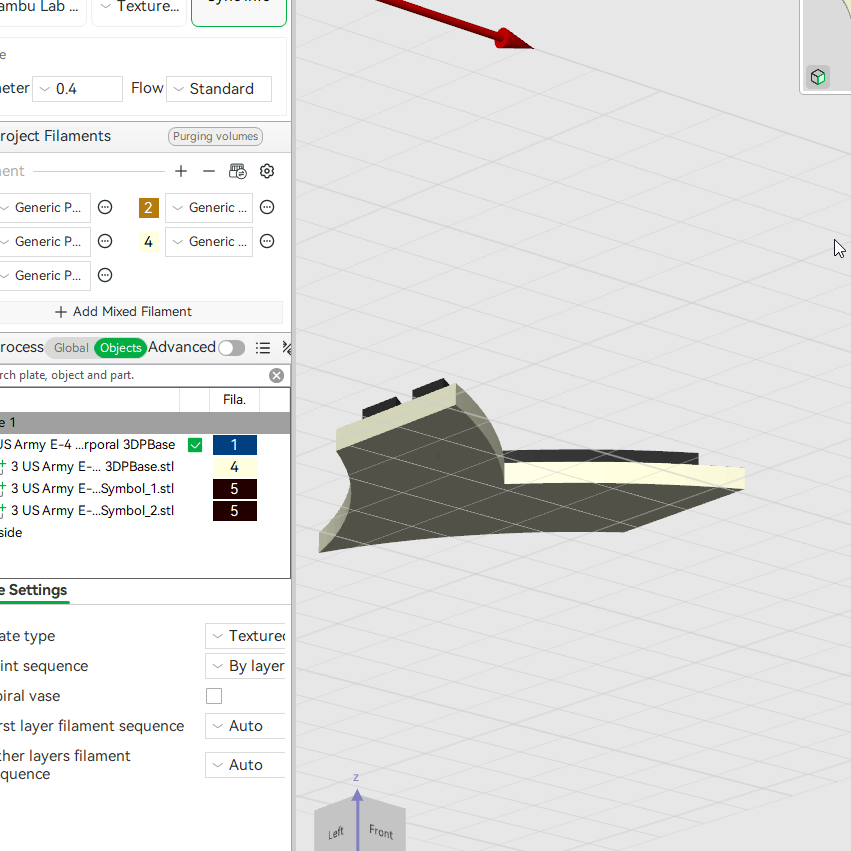Select the Objects process tab

(120, 348)
